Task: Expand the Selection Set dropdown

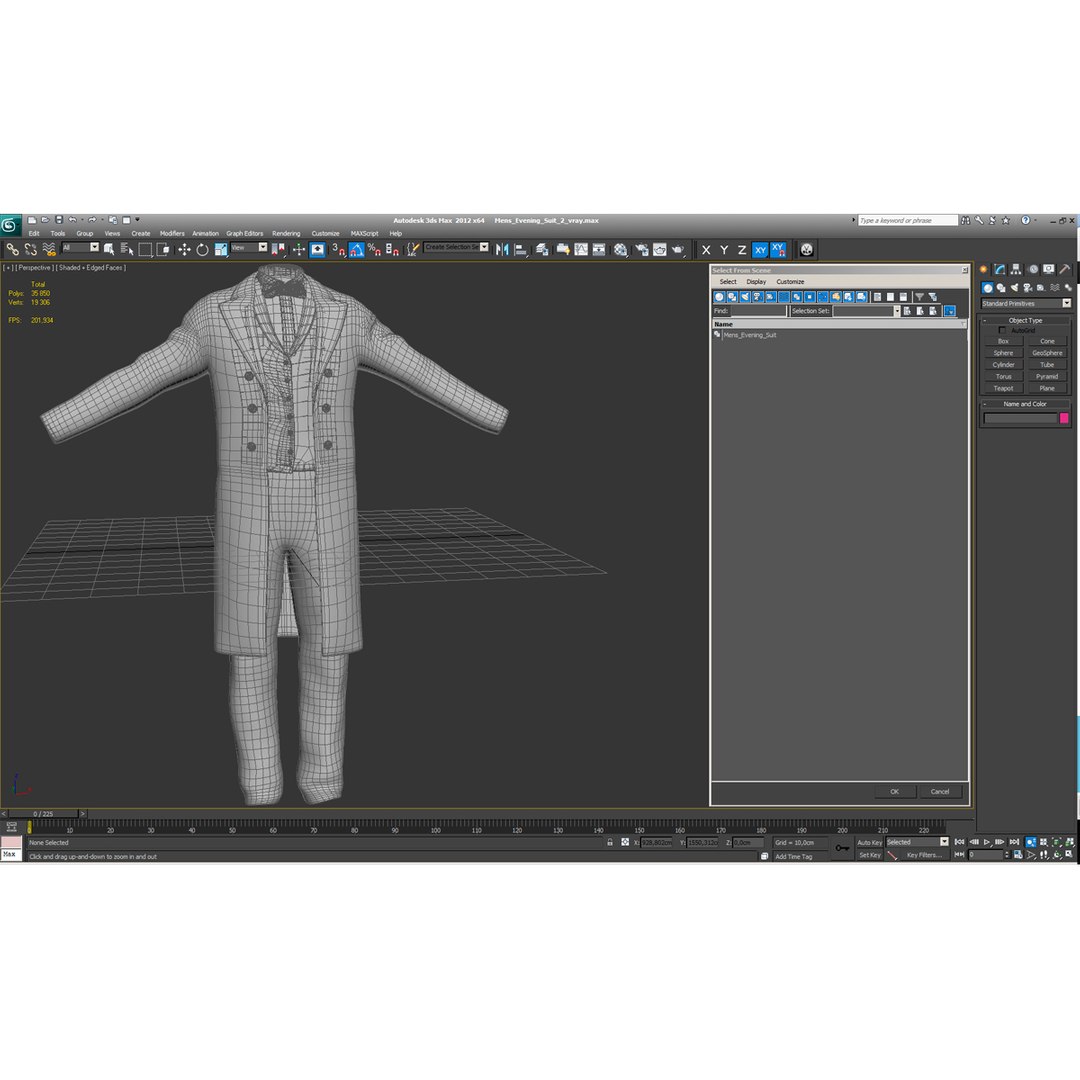Action: click(897, 311)
